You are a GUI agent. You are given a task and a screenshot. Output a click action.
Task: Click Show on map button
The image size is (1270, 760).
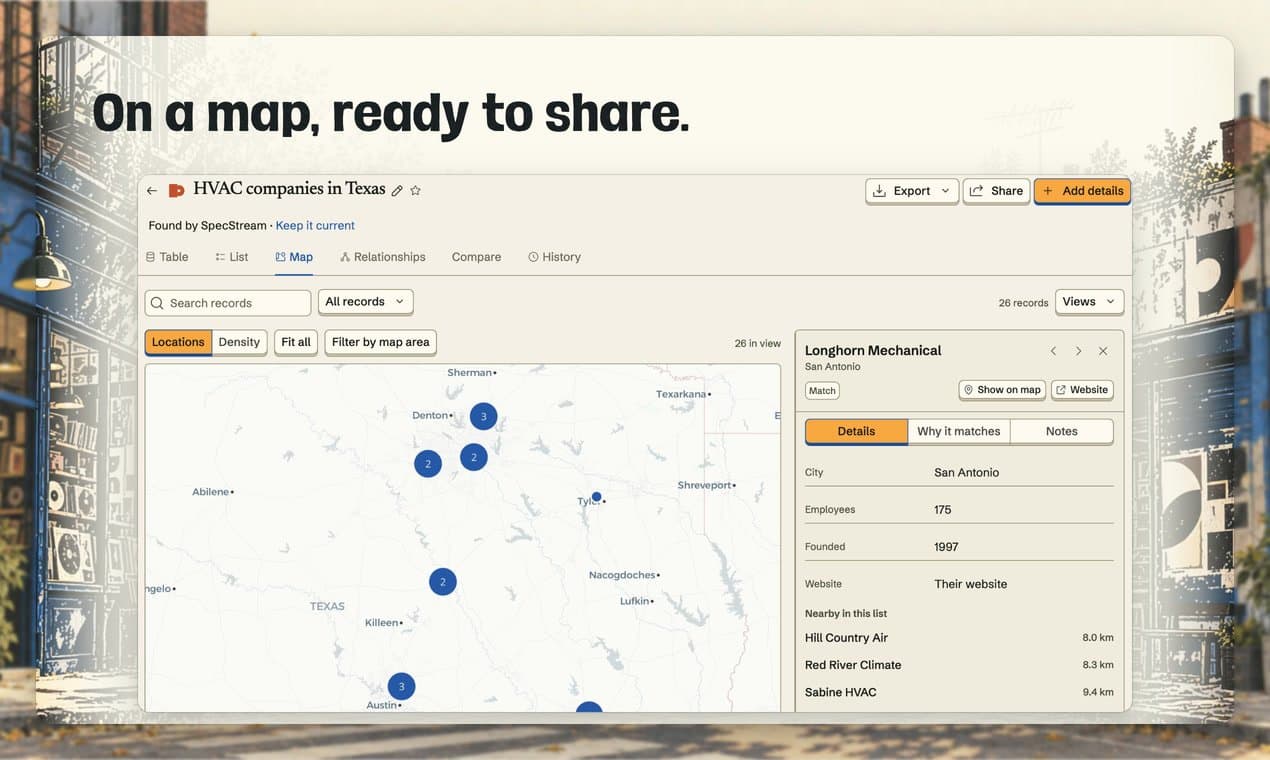pyautogui.click(x=1002, y=390)
